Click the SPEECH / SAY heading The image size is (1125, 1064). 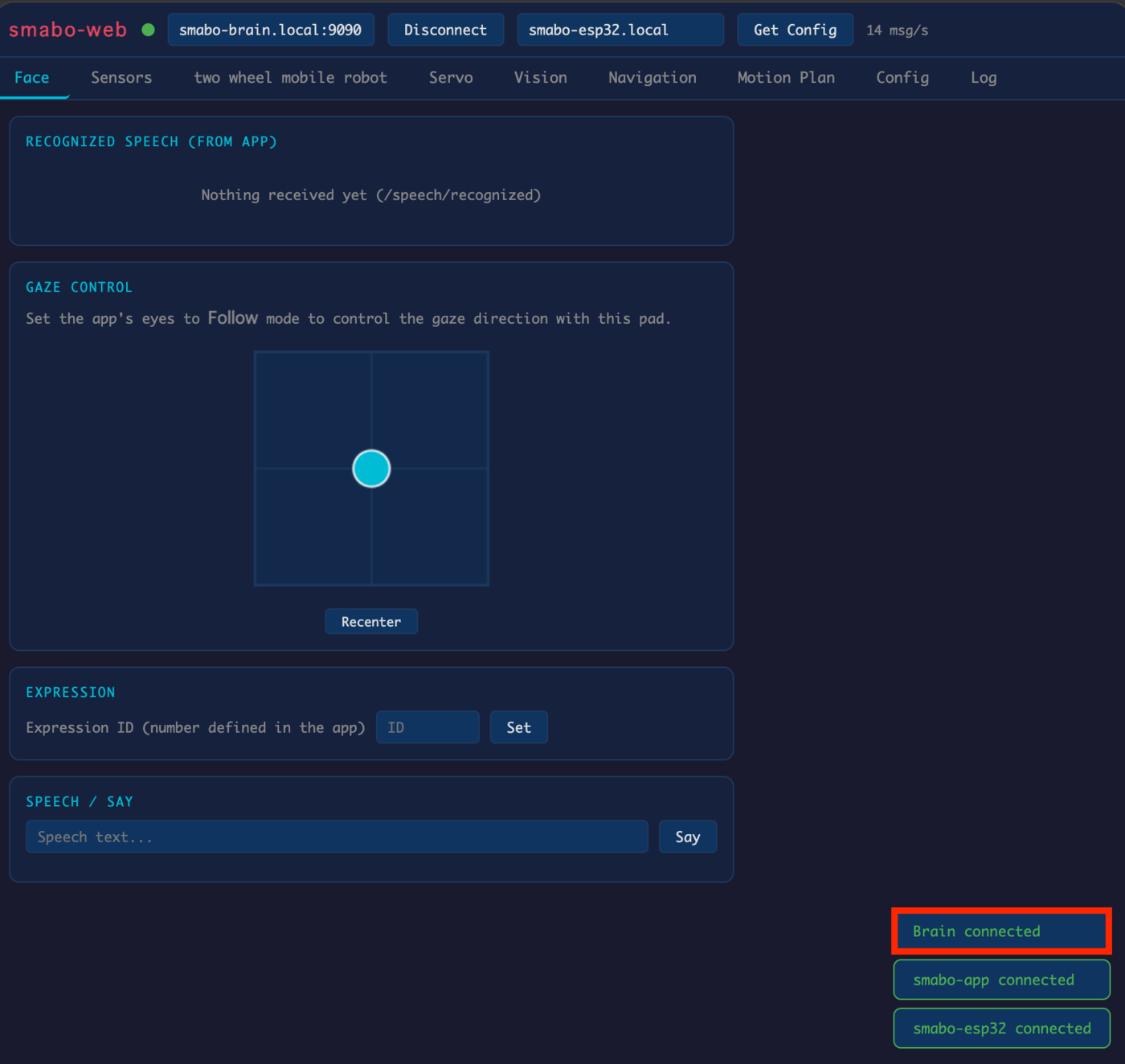80,801
